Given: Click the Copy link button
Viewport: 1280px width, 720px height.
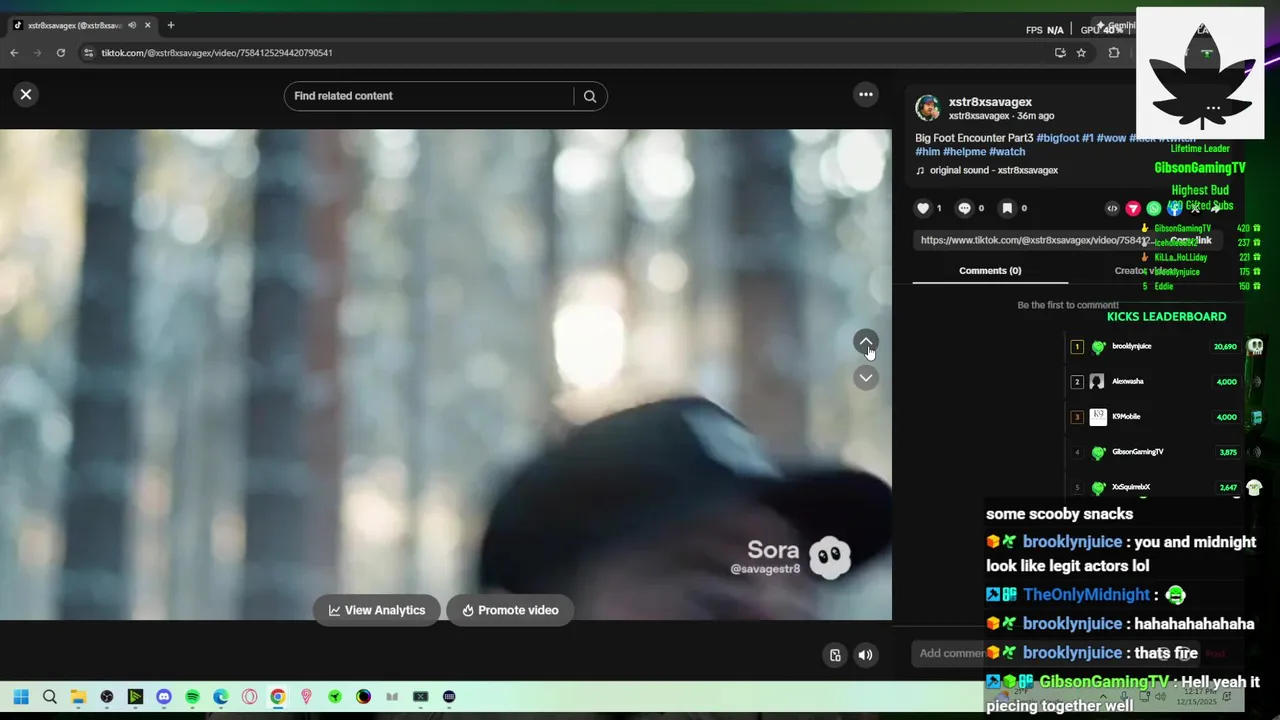Looking at the screenshot, I should coord(1192,240).
